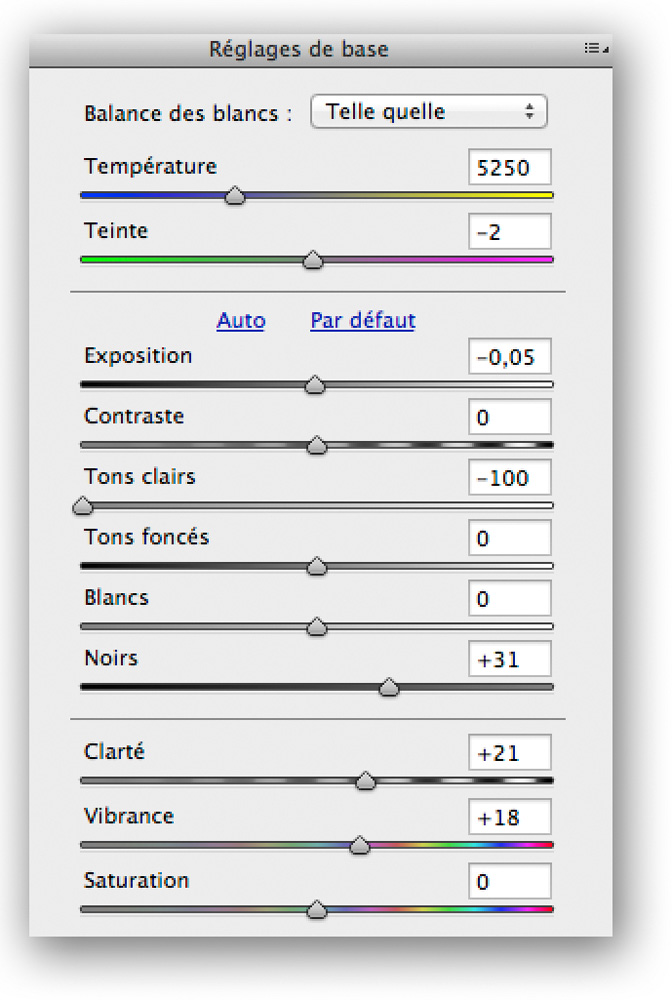Open the Réglages de base panel menu icon
The height and width of the screenshot is (1000, 672).
point(595,48)
